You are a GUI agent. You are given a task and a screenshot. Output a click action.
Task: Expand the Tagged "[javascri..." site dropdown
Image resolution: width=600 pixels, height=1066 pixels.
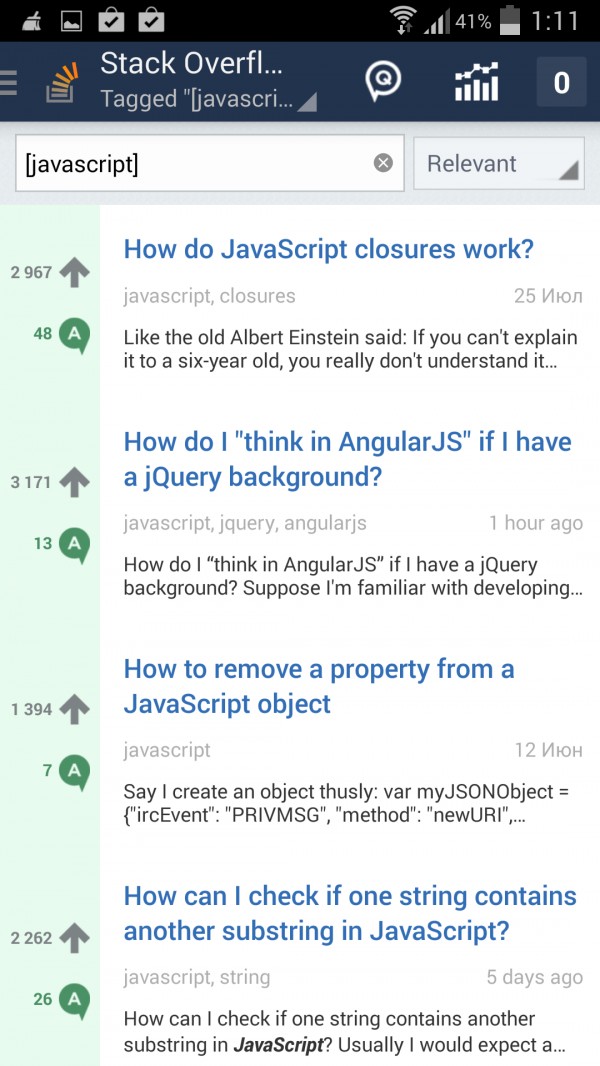click(x=208, y=100)
